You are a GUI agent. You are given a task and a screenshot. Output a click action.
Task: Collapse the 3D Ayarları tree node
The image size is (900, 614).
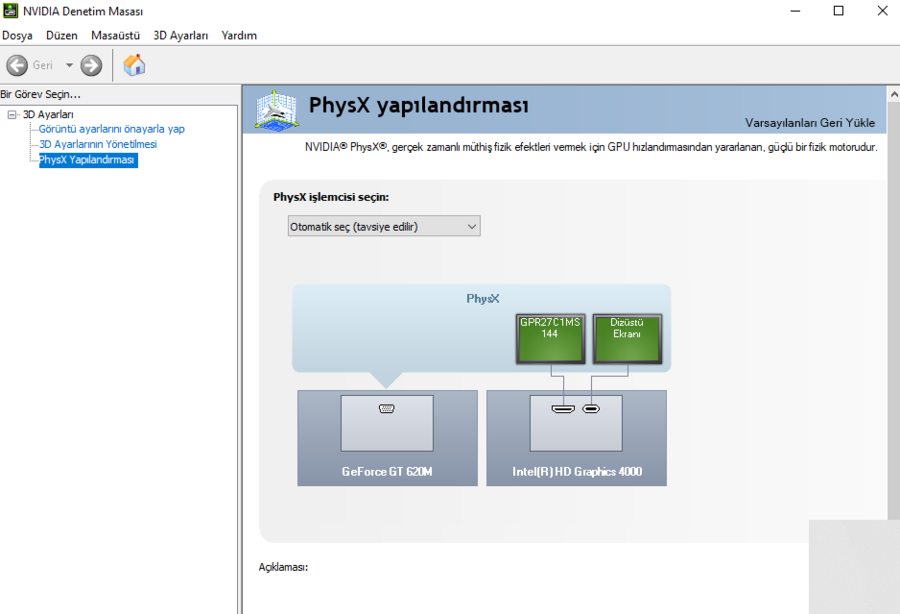11,115
